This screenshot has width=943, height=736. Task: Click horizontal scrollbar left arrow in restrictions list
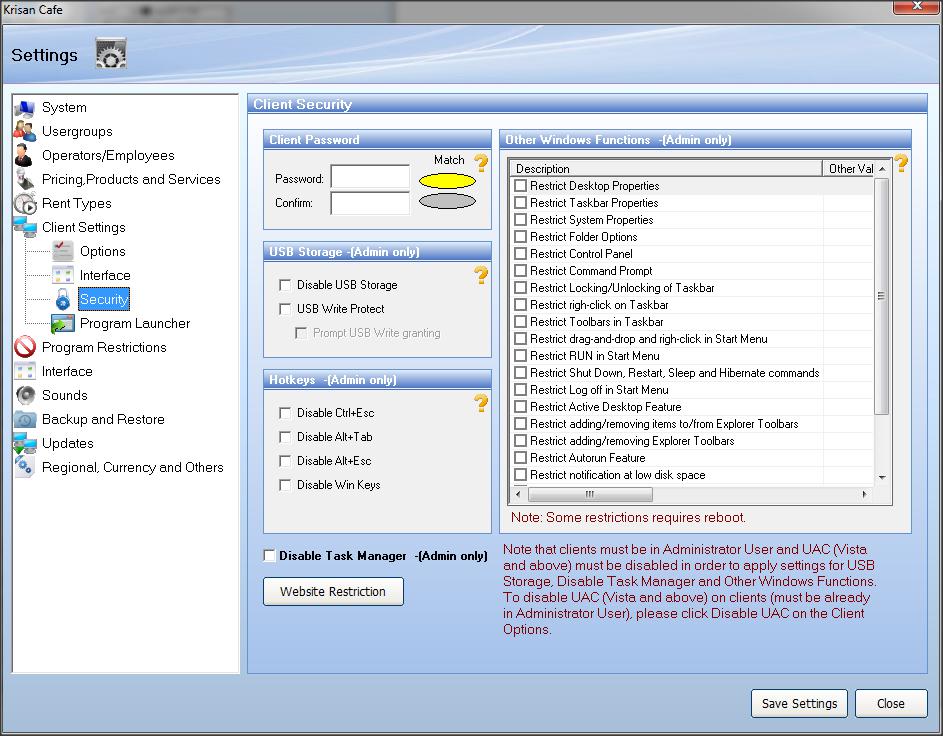(518, 494)
